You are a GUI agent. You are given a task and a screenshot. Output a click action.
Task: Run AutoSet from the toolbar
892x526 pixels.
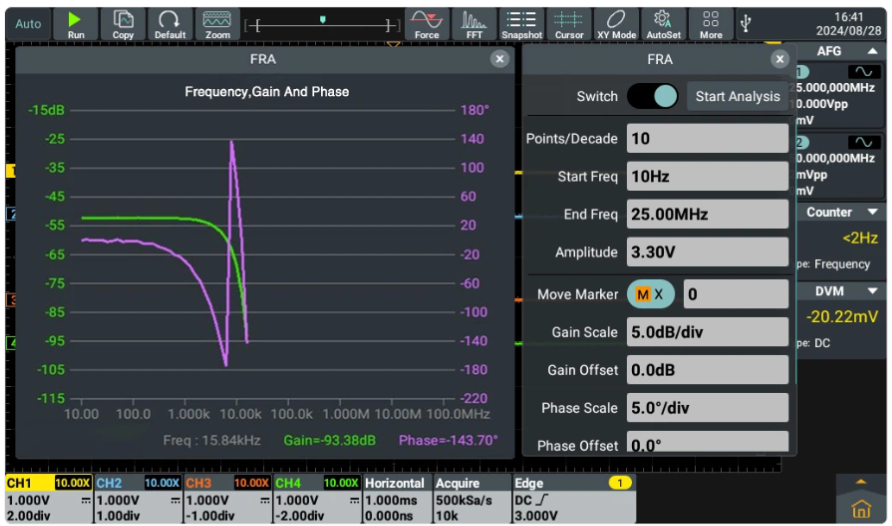[663, 23]
